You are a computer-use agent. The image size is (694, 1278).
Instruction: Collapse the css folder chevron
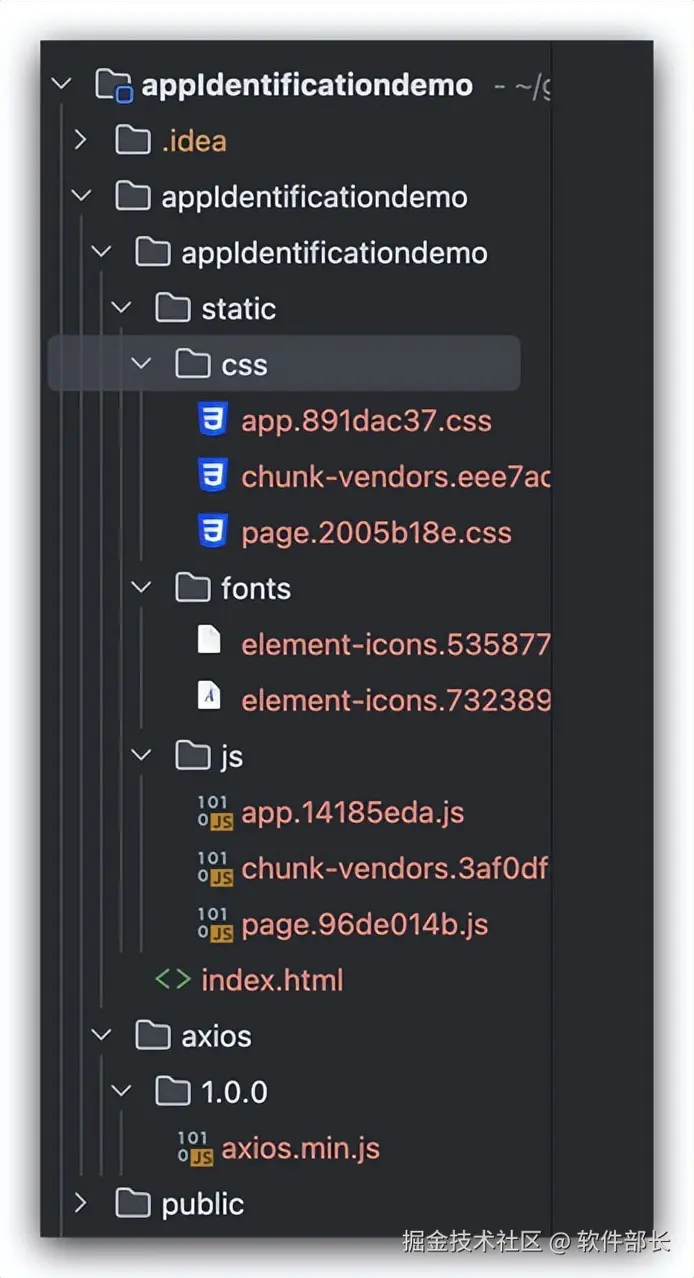click(141, 364)
